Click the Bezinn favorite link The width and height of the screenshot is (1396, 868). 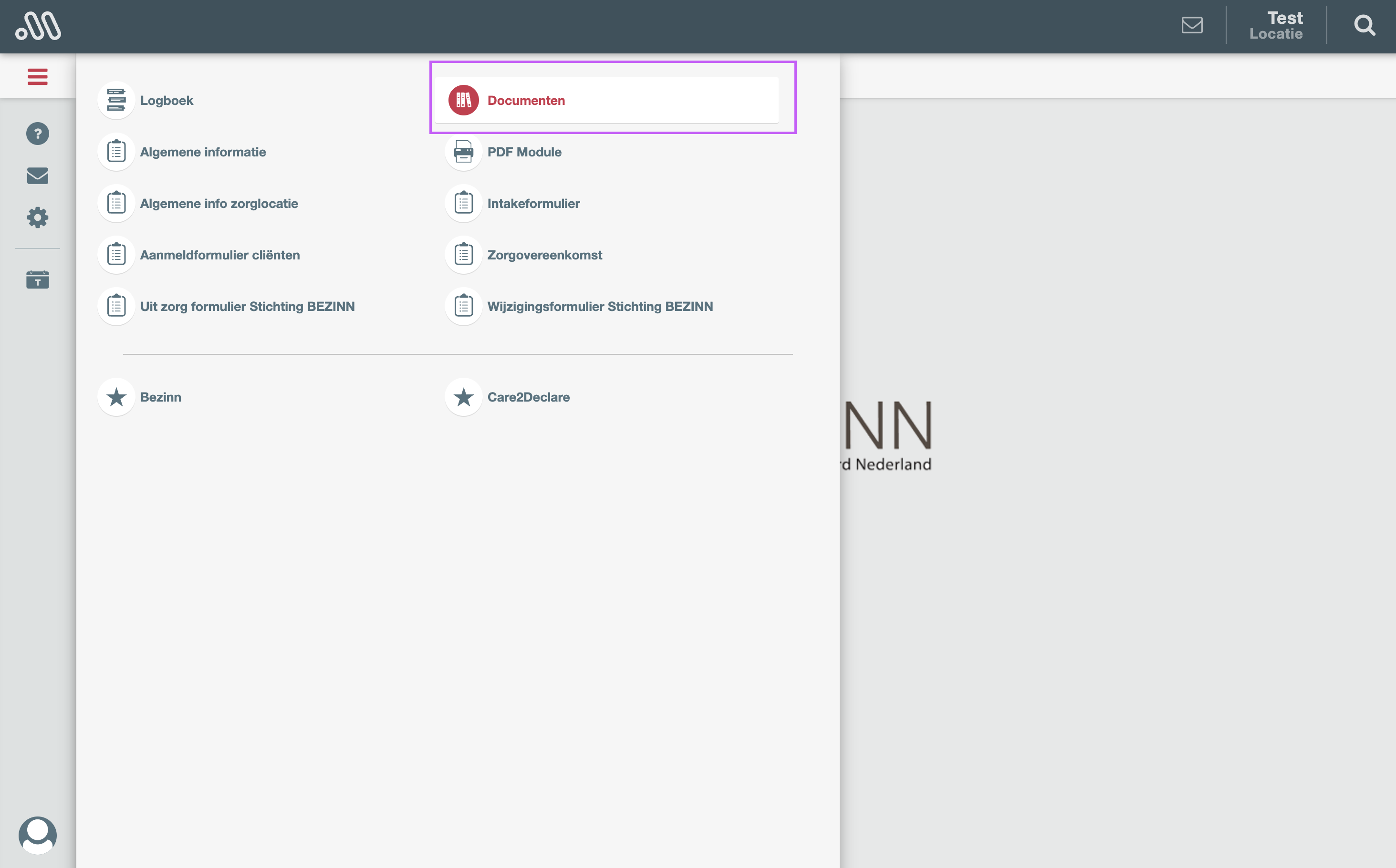(160, 397)
